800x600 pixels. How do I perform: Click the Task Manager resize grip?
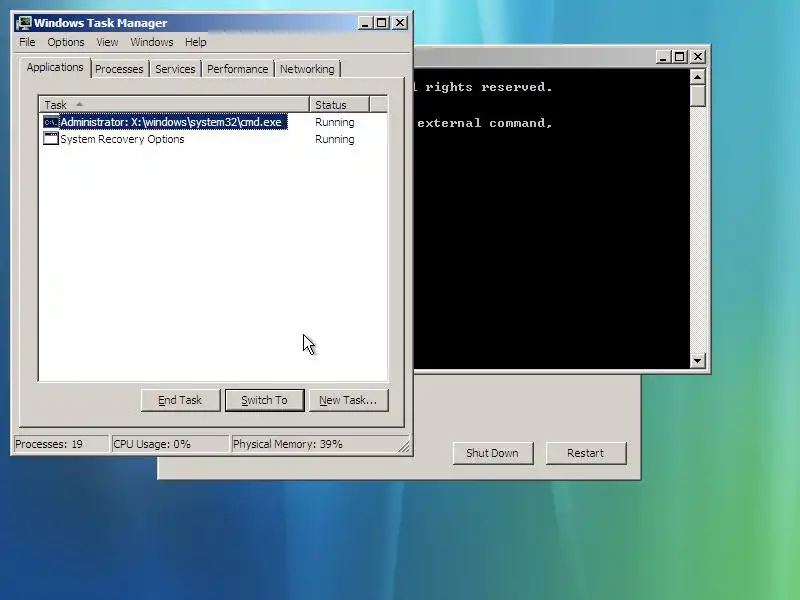pos(404,446)
